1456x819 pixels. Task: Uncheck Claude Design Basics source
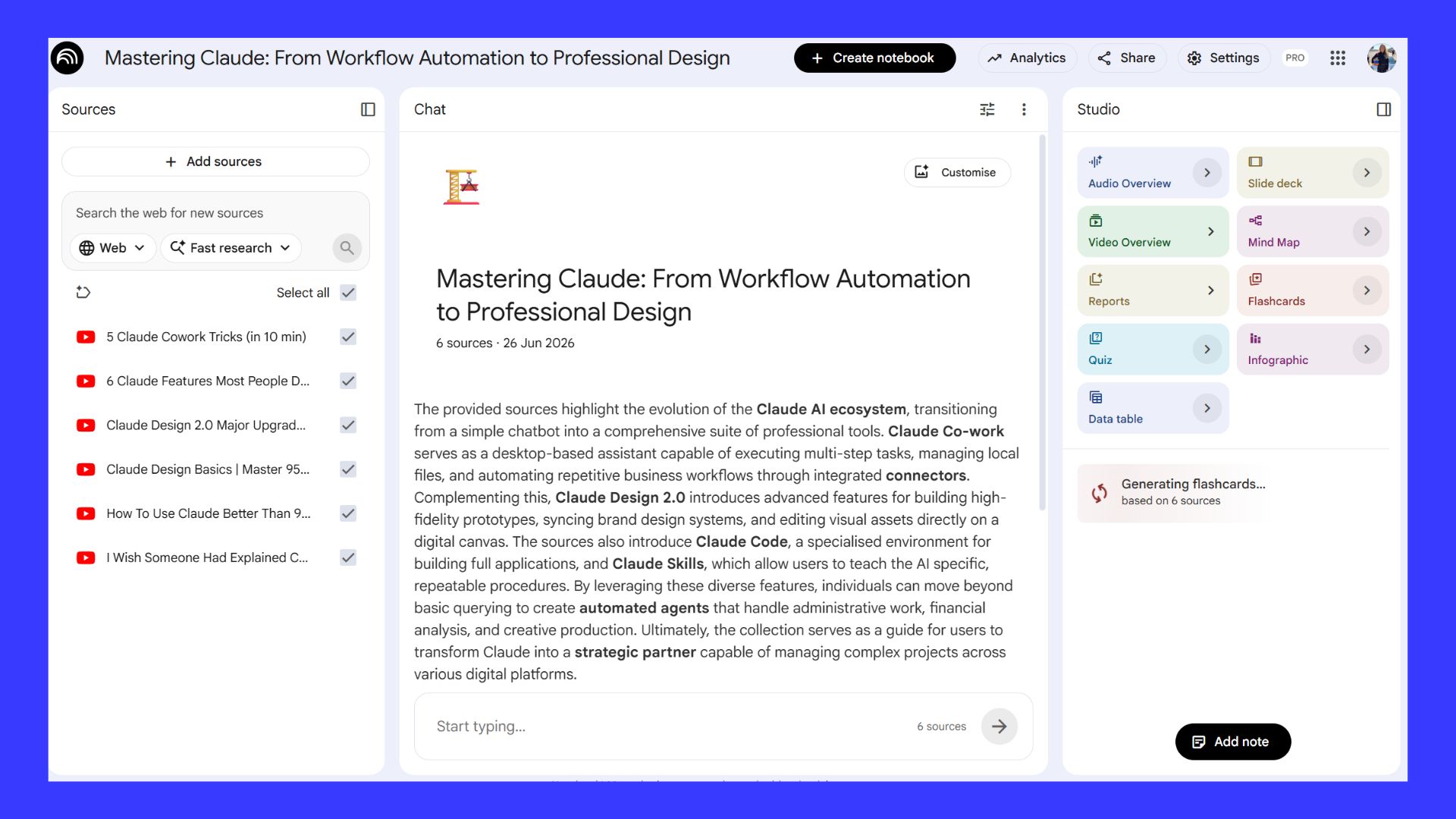coord(348,469)
